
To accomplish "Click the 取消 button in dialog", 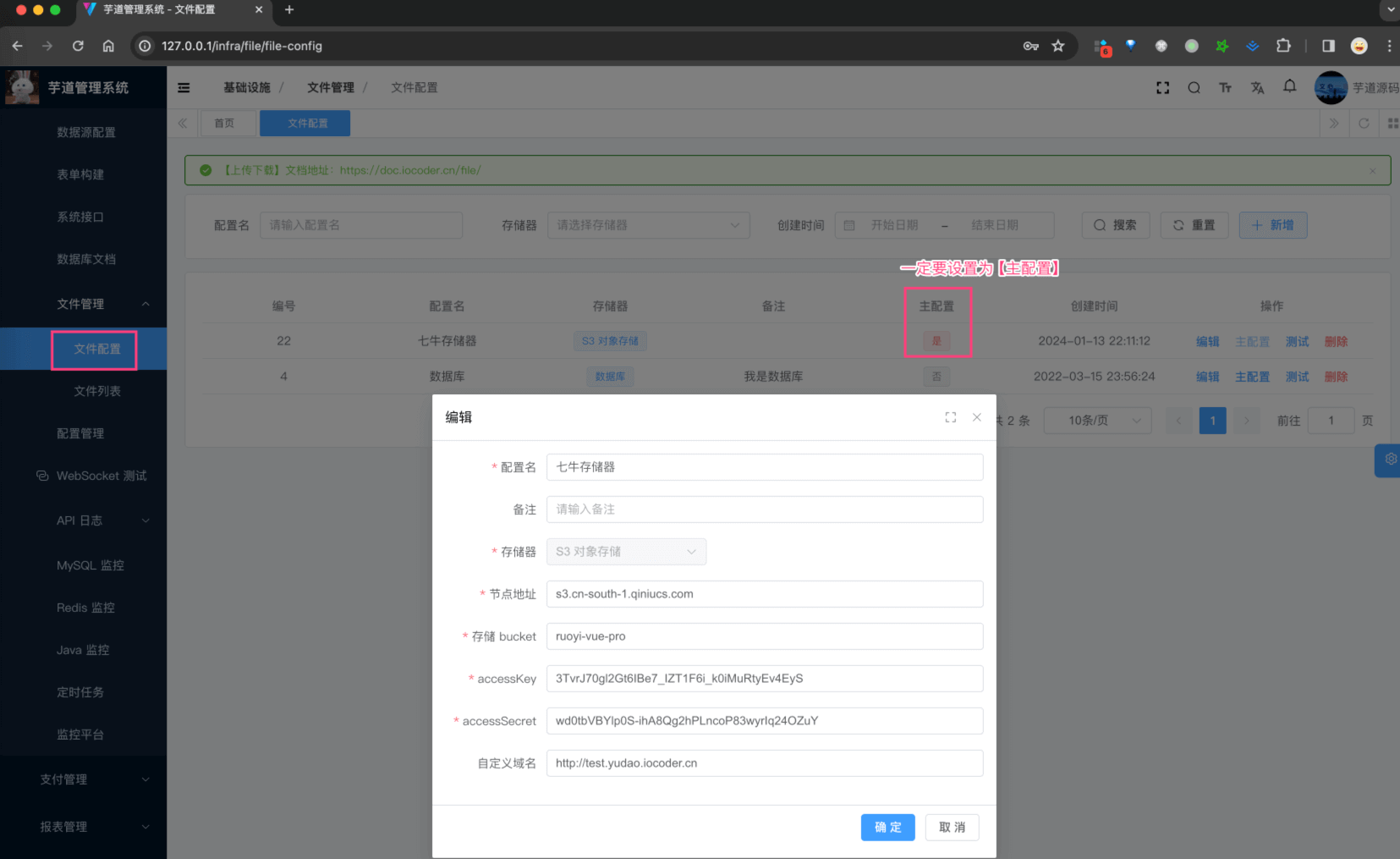I will coord(952,827).
